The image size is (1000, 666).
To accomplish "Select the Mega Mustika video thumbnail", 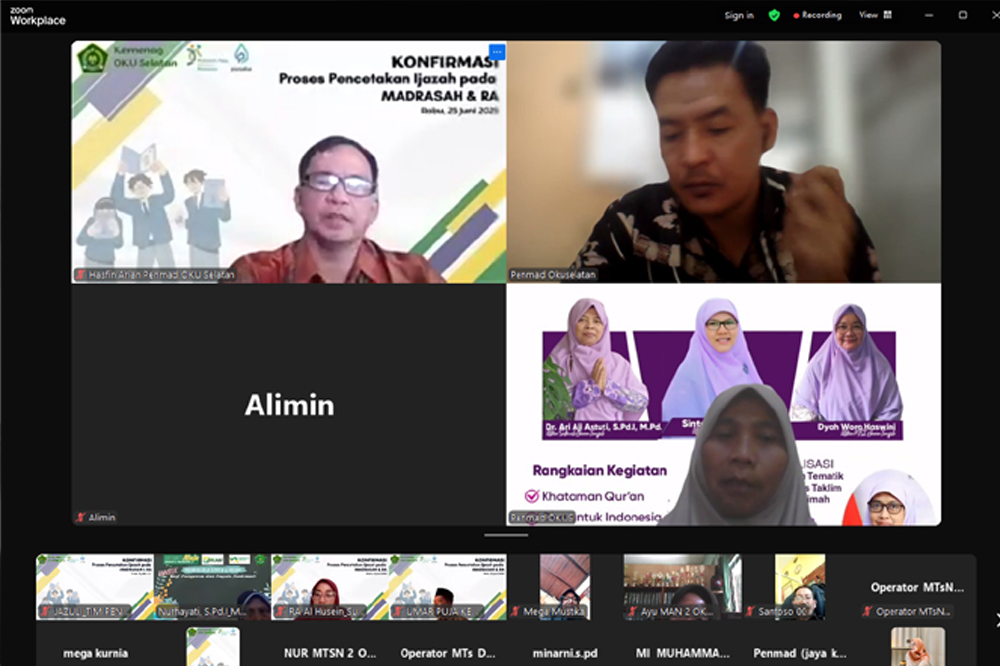I will click(565, 587).
